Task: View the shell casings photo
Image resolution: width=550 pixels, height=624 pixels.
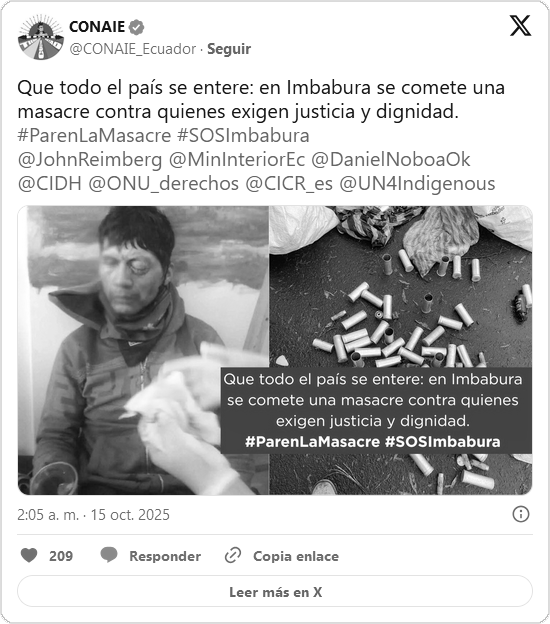Action: [x=401, y=350]
